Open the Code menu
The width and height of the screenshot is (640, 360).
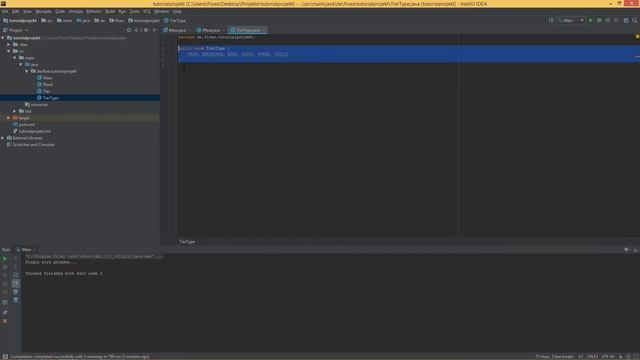tap(60, 11)
